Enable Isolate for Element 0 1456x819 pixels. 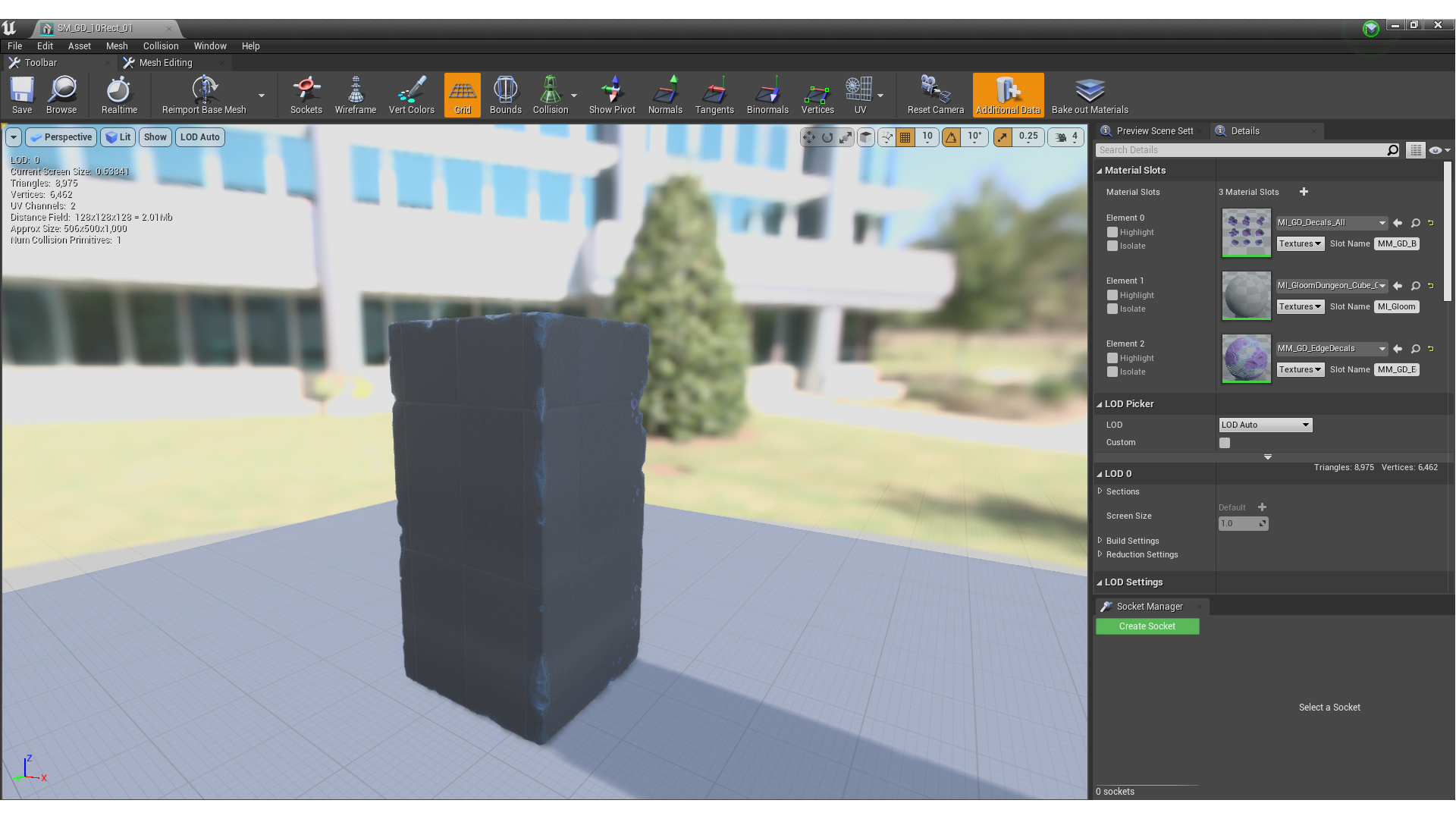pyautogui.click(x=1112, y=246)
